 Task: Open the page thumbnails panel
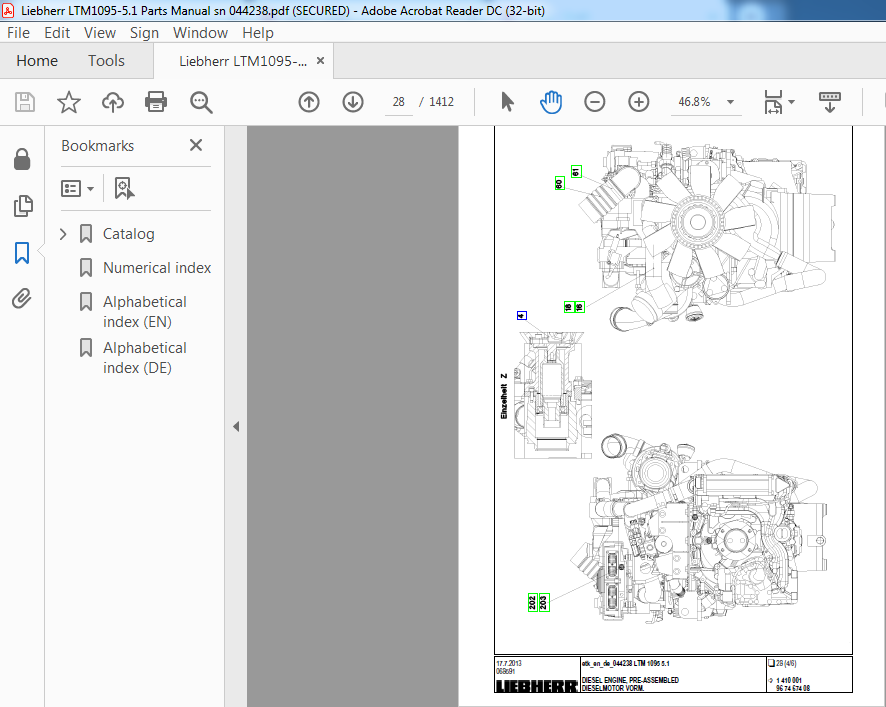(x=22, y=206)
